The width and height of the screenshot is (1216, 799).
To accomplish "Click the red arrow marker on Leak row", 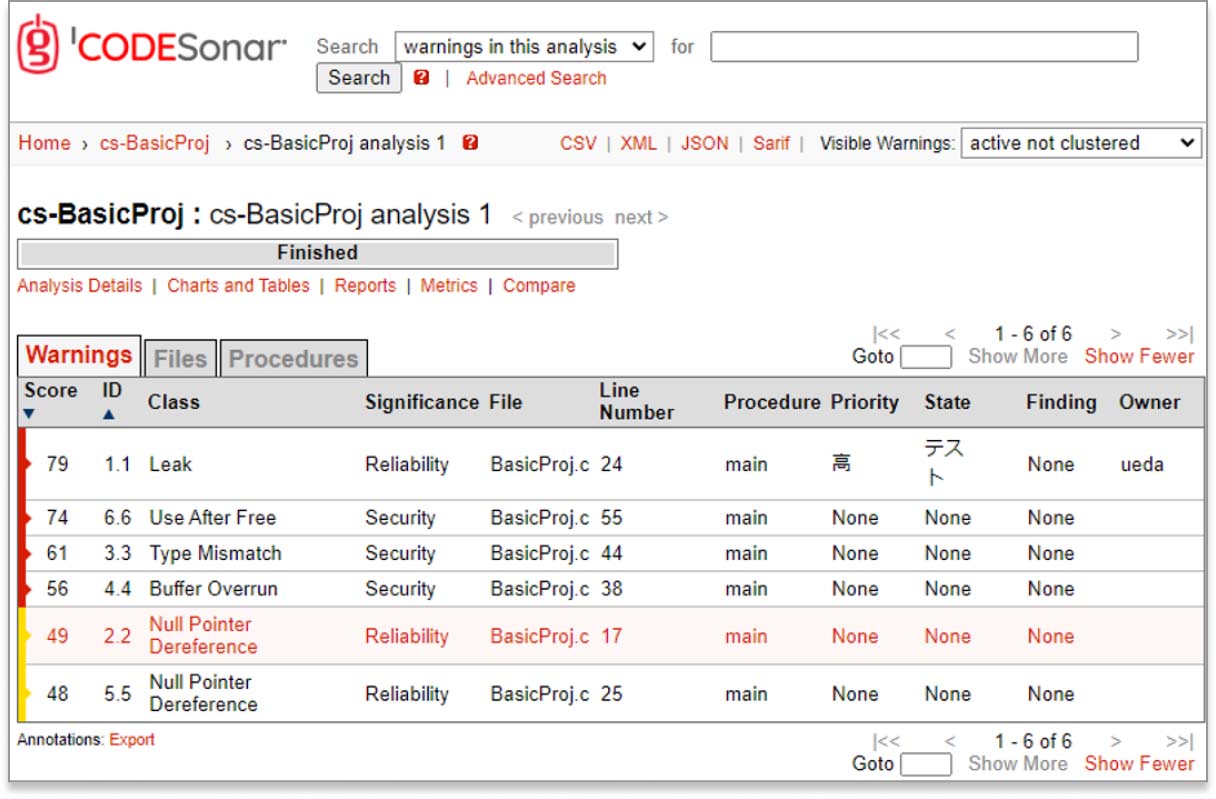I will click(26, 464).
